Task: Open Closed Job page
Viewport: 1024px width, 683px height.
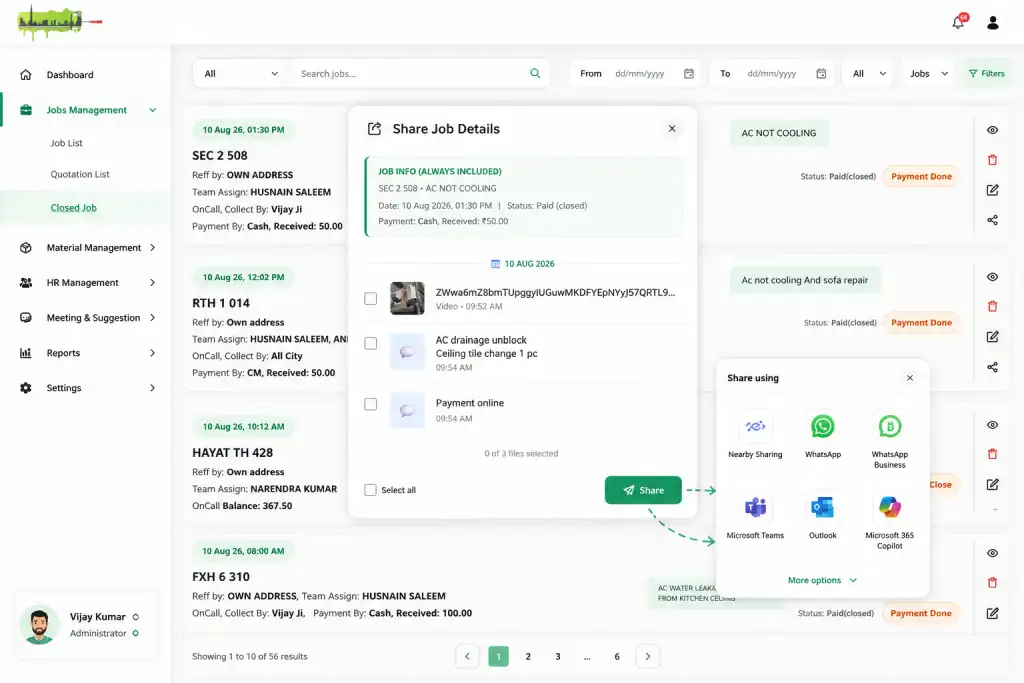Action: point(73,208)
